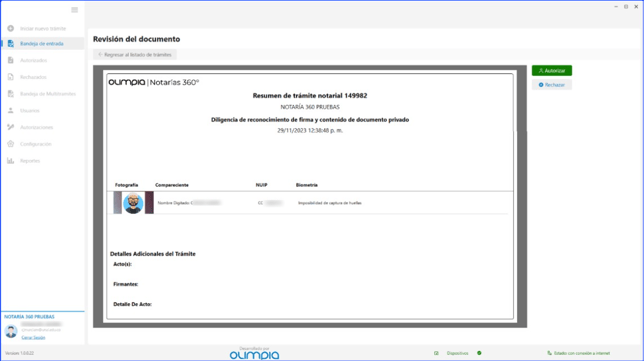
Task: Click the Usuarios person icon
Action: tap(11, 110)
